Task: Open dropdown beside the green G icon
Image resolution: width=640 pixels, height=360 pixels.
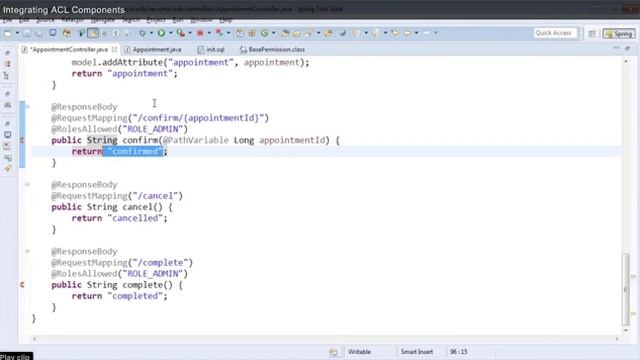Action: click(273, 33)
